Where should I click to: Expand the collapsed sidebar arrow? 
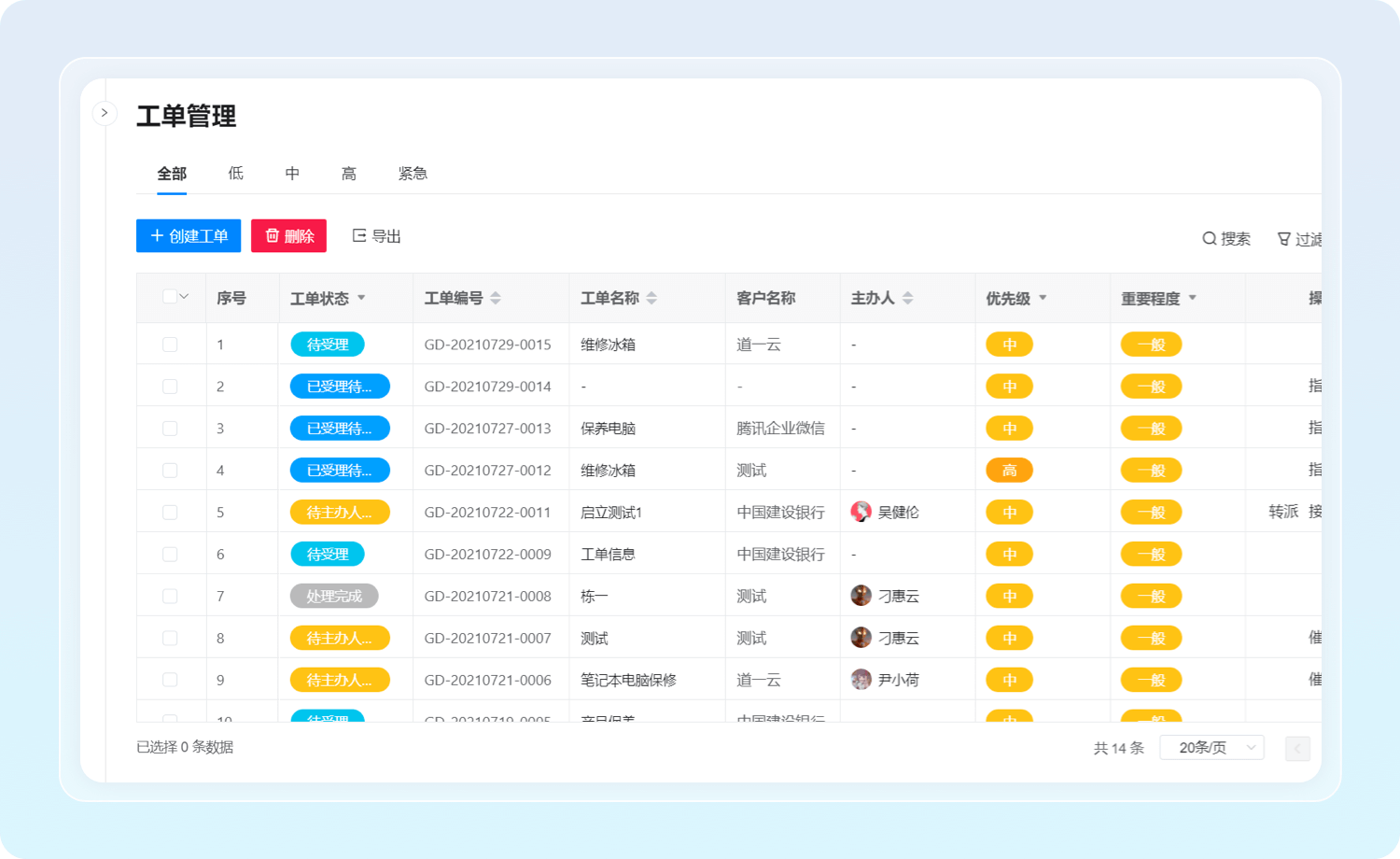click(x=105, y=113)
